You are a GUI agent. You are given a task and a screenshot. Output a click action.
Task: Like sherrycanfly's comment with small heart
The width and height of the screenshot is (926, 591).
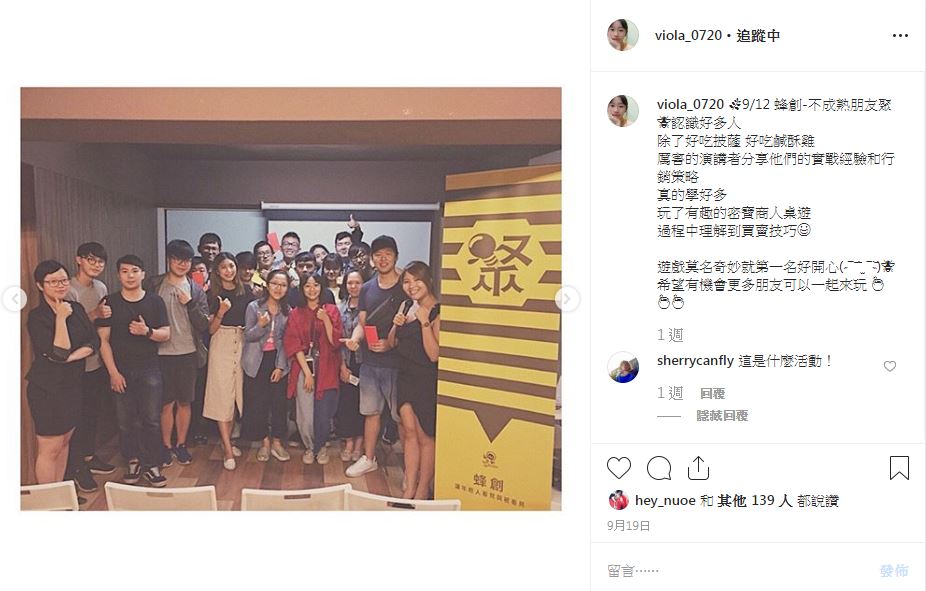coord(889,367)
